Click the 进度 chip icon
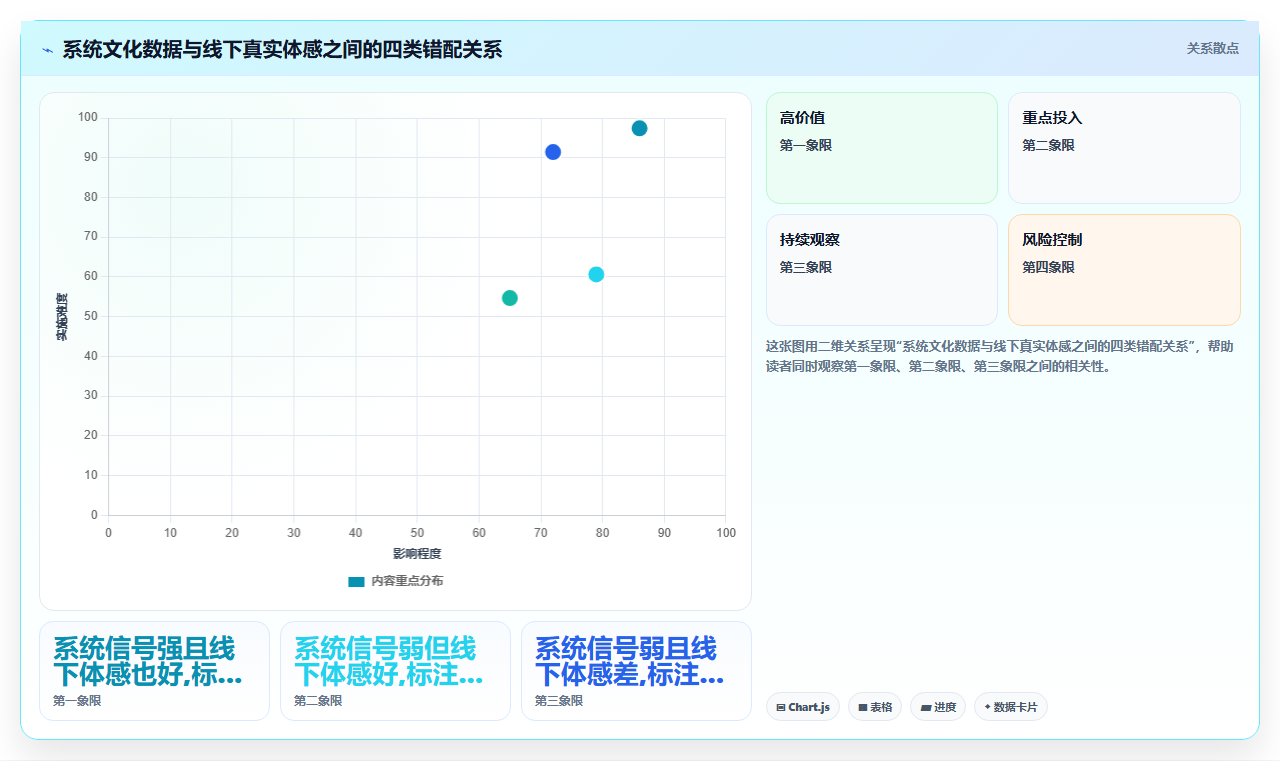1280x761 pixels. (926, 707)
